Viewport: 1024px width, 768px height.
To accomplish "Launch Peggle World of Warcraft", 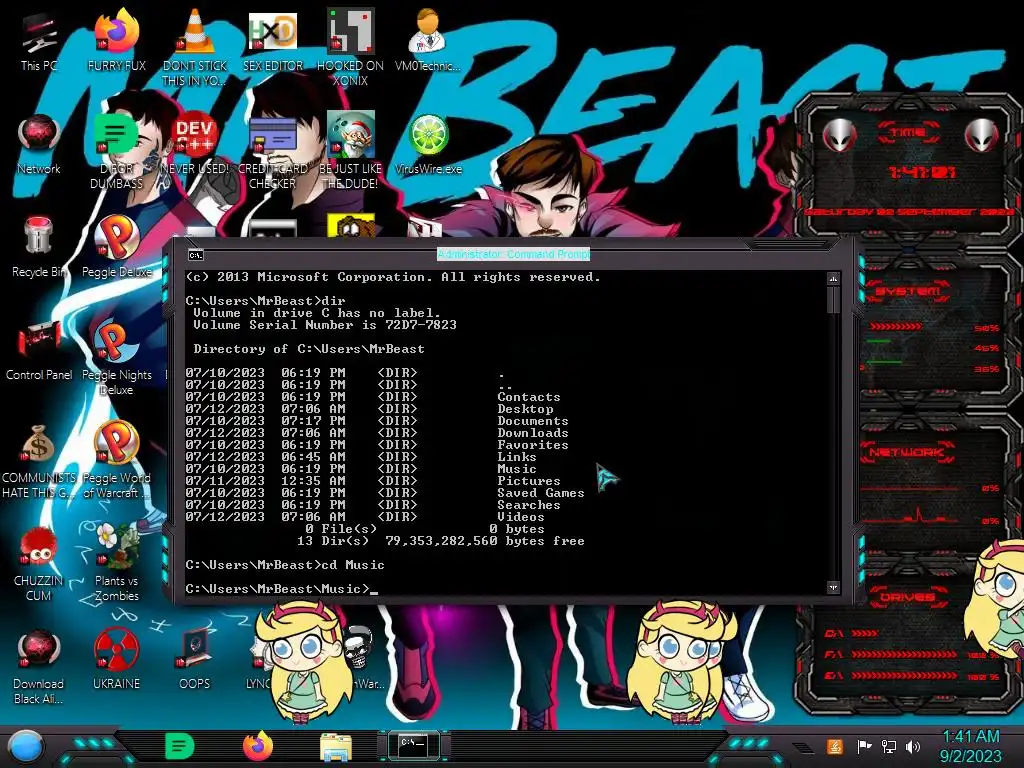I will (x=116, y=460).
